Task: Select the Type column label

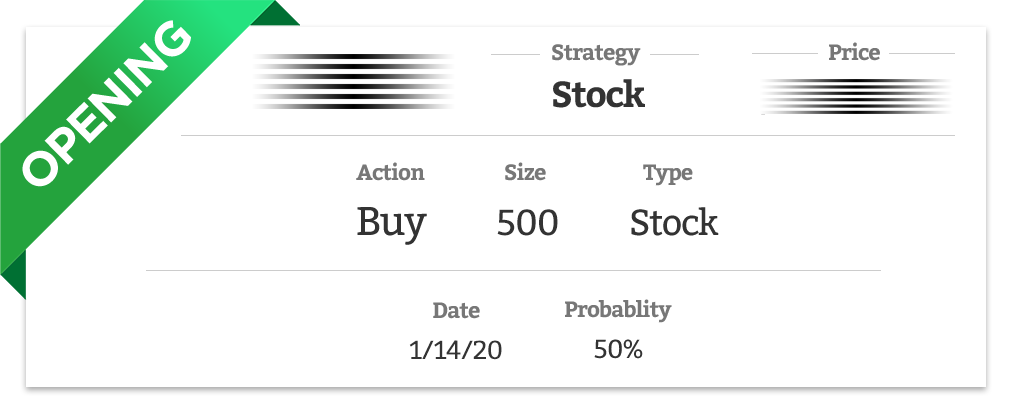Action: point(667,174)
